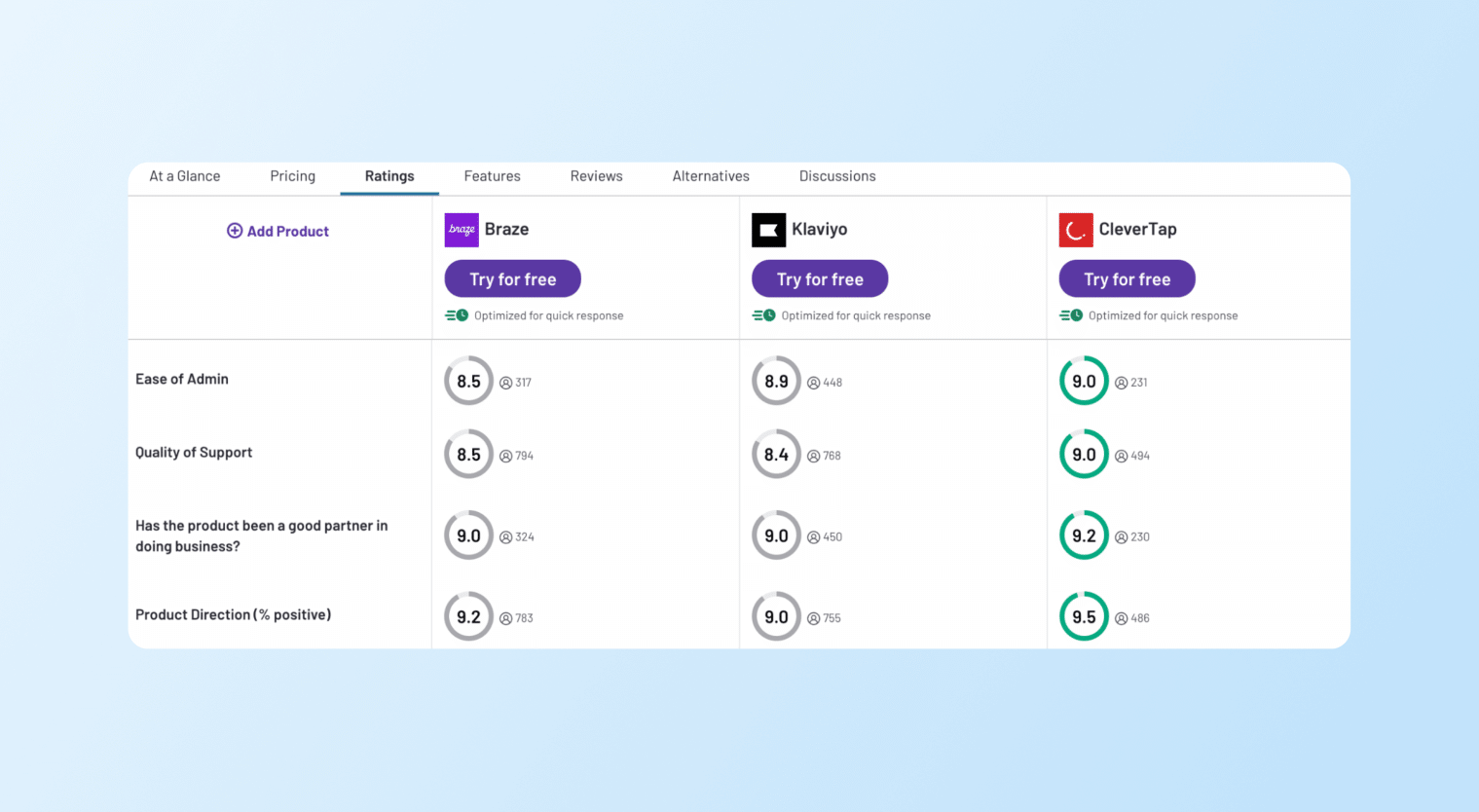Open the Pricing tab
Image resolution: width=1479 pixels, height=812 pixels.
[x=292, y=176]
